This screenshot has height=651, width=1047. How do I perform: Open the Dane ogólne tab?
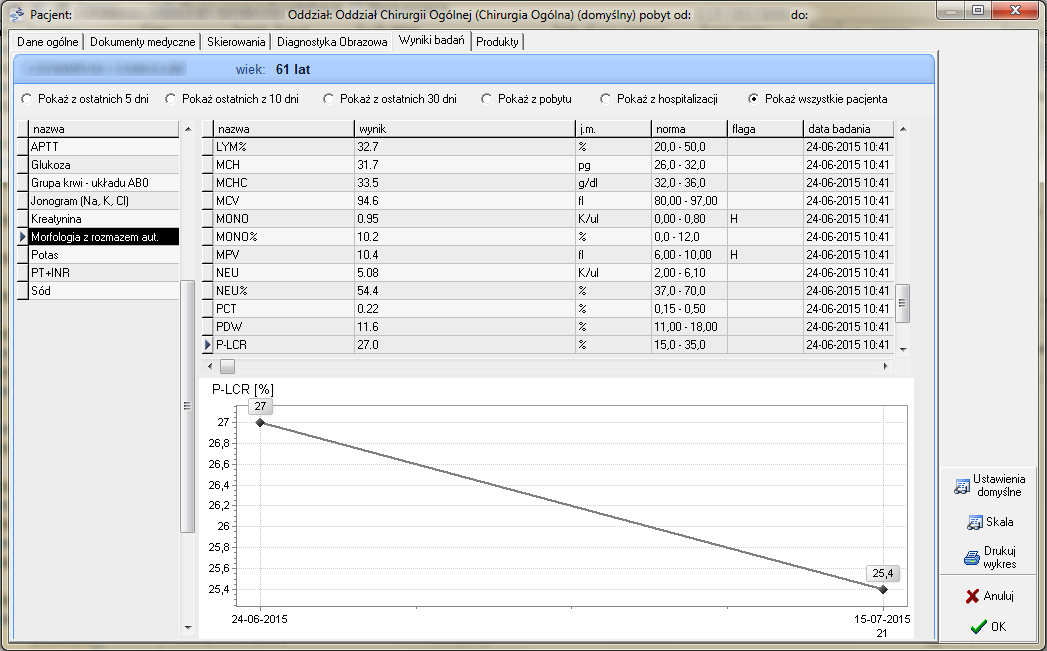pyautogui.click(x=48, y=41)
